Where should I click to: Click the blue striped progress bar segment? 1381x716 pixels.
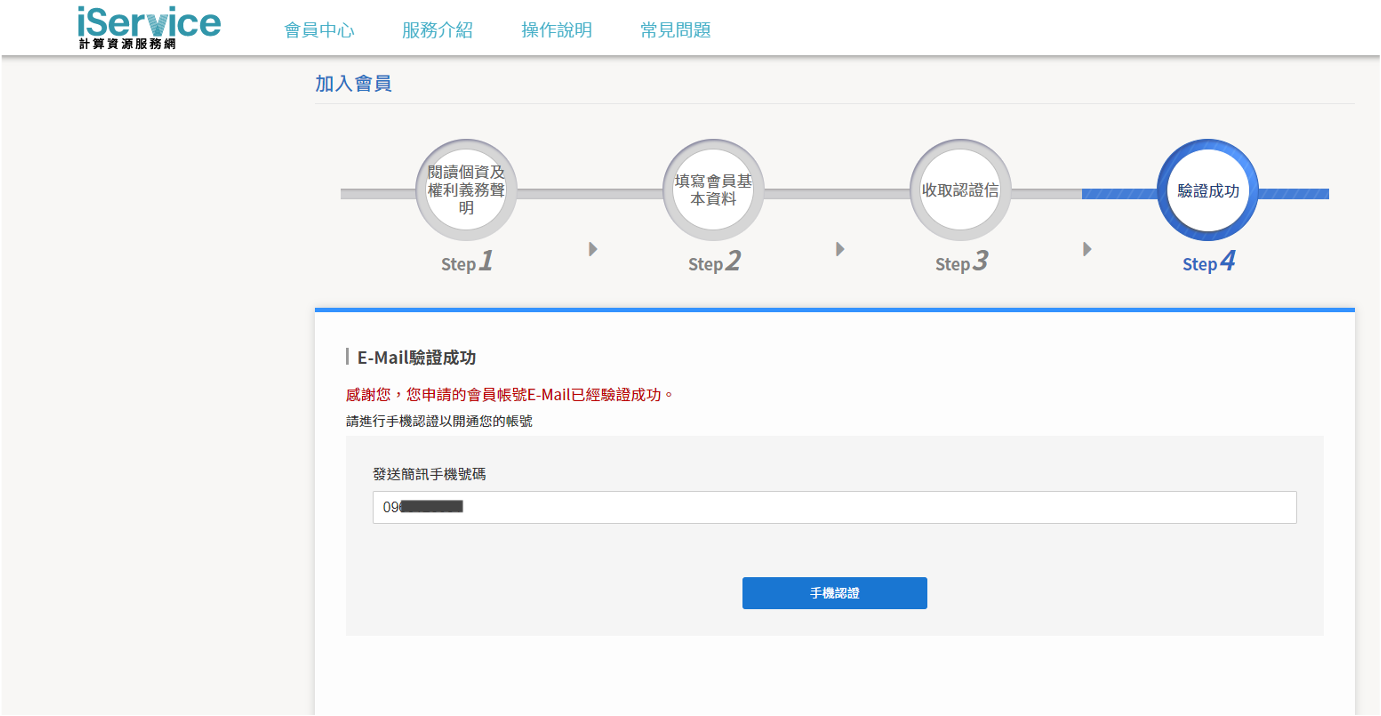[1118, 193]
